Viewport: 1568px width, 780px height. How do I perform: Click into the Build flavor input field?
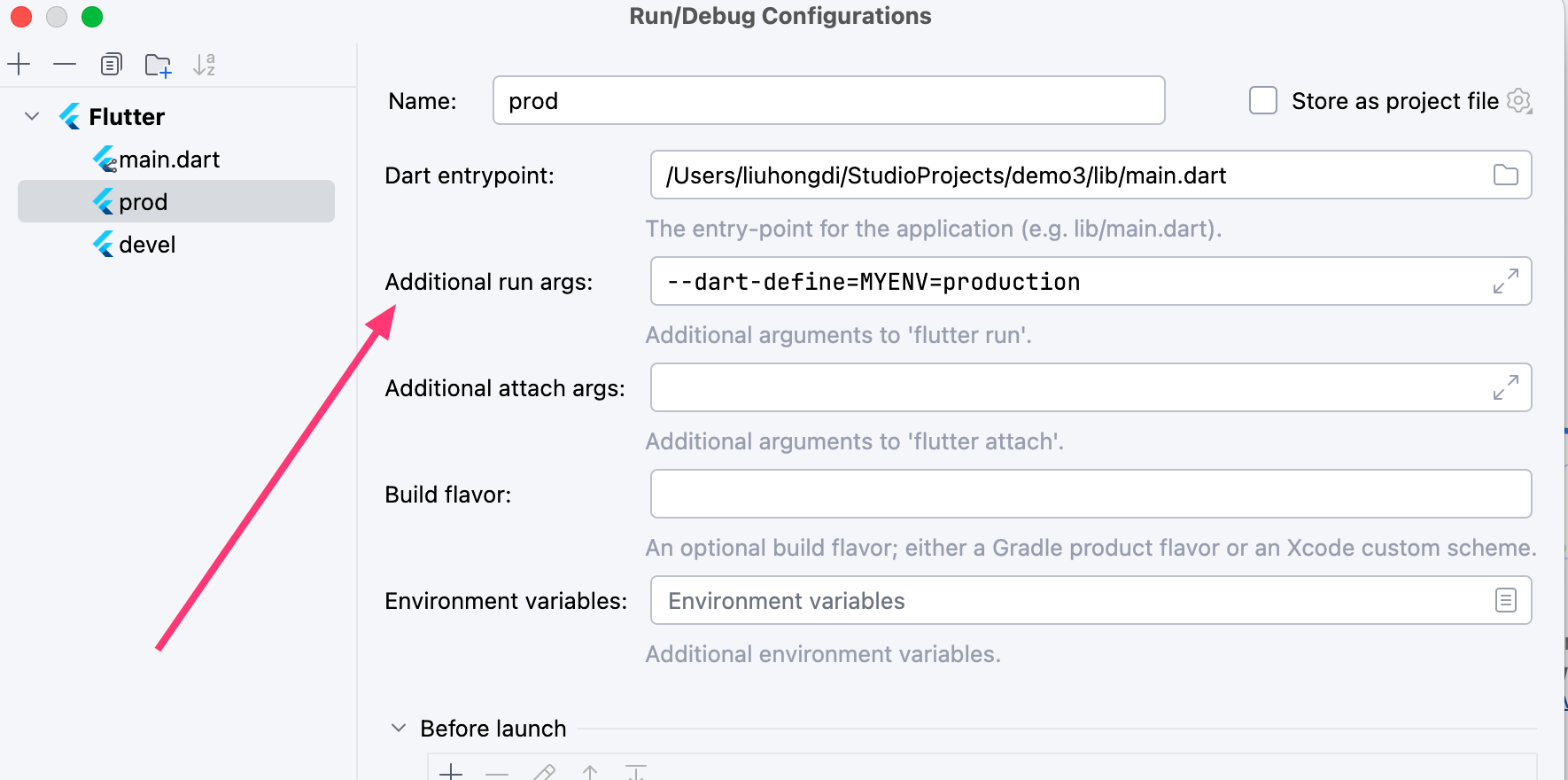1090,495
